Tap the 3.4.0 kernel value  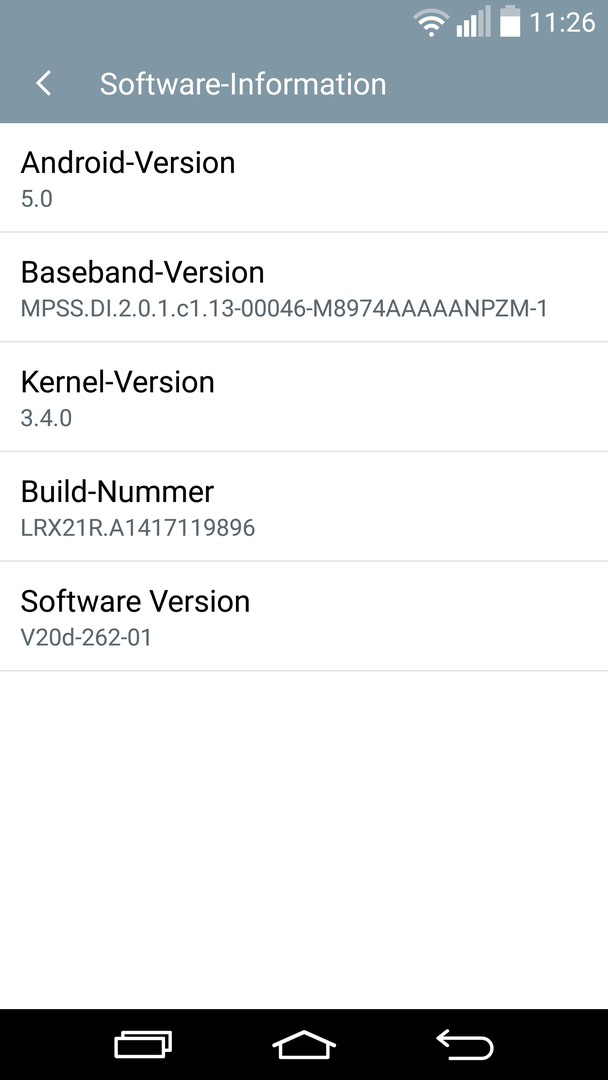click(x=46, y=418)
